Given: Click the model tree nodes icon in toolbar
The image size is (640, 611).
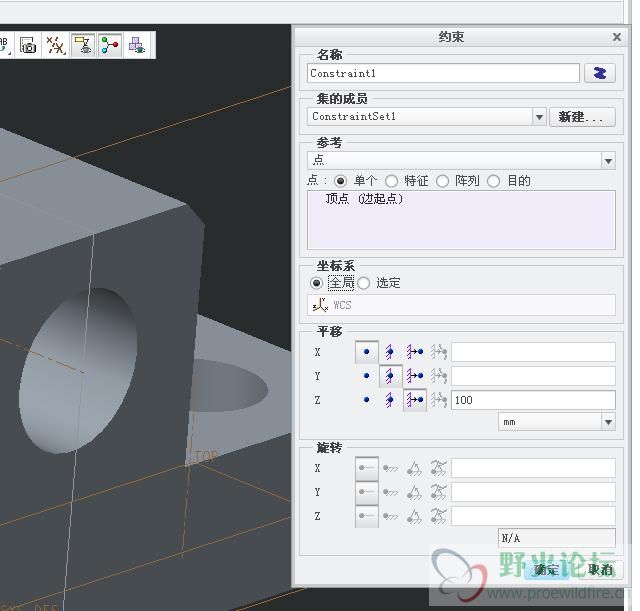Looking at the screenshot, I should 110,45.
